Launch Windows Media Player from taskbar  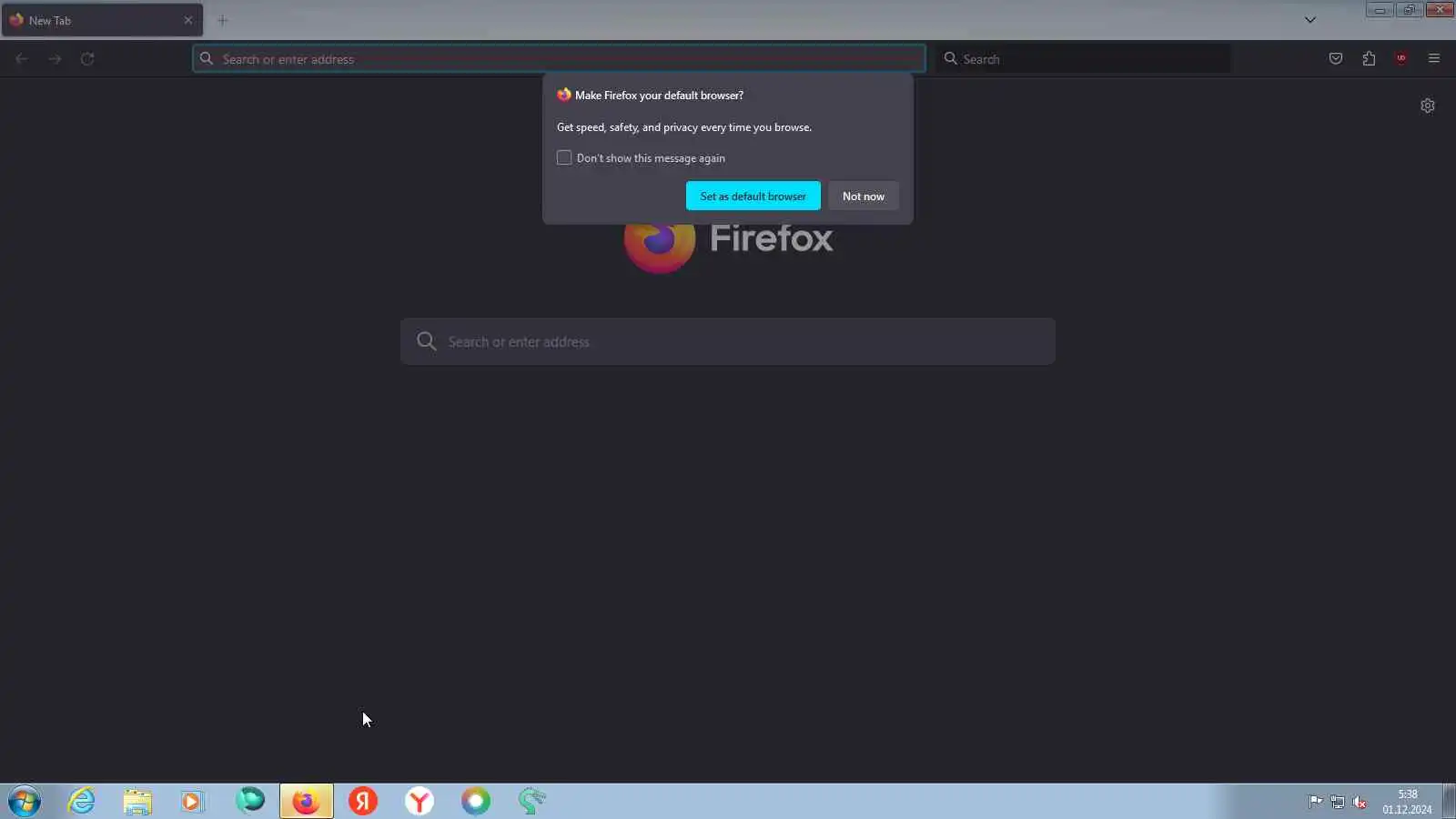[193, 802]
